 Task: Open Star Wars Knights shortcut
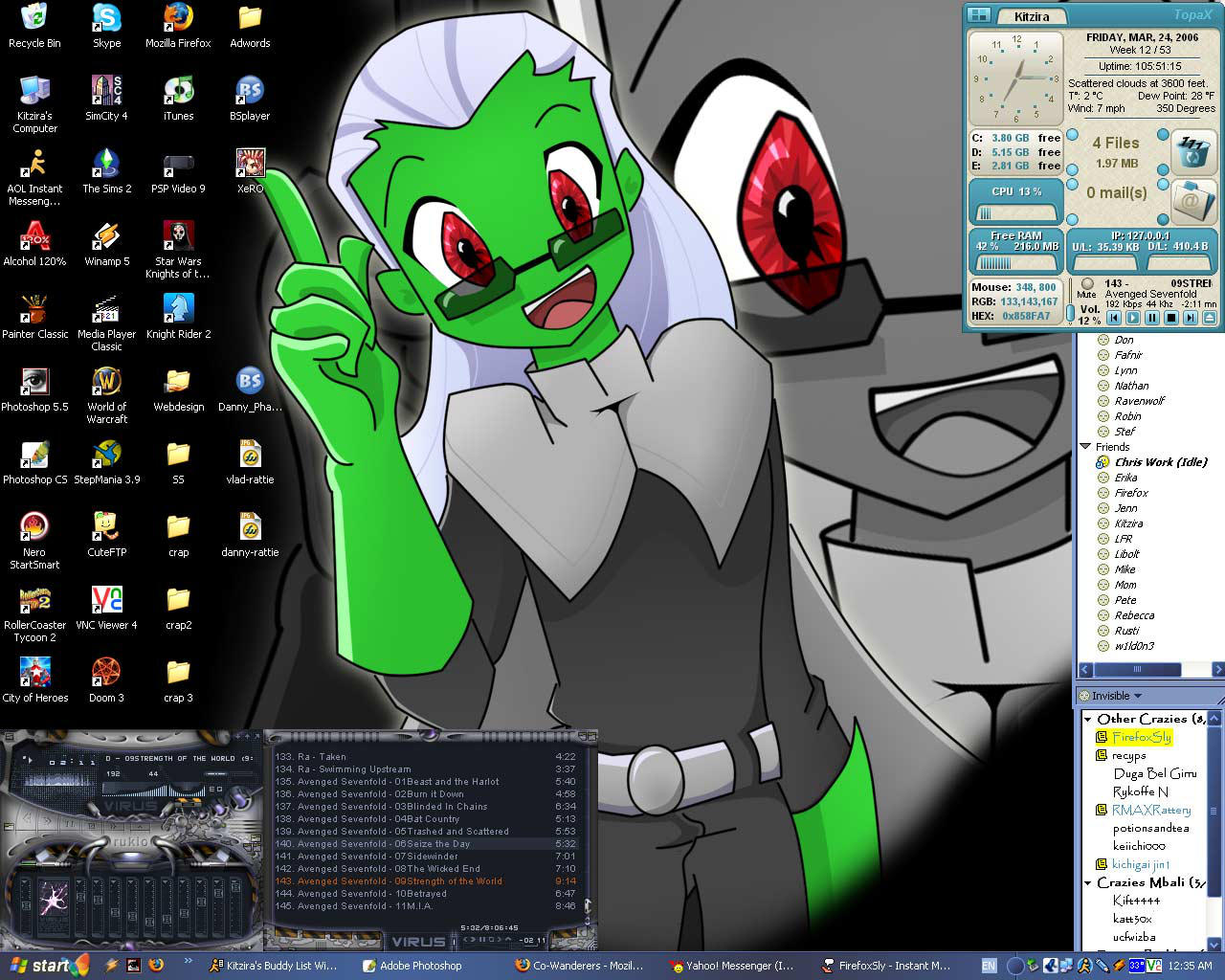tap(178, 251)
